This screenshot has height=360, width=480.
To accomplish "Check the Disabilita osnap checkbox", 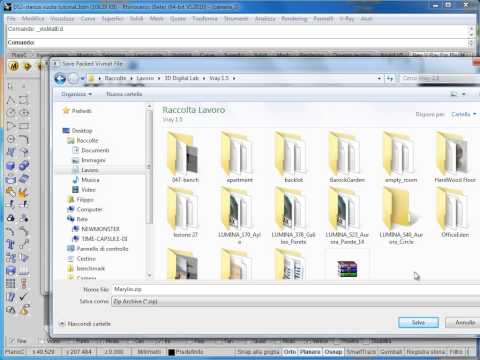I will click(366, 341).
